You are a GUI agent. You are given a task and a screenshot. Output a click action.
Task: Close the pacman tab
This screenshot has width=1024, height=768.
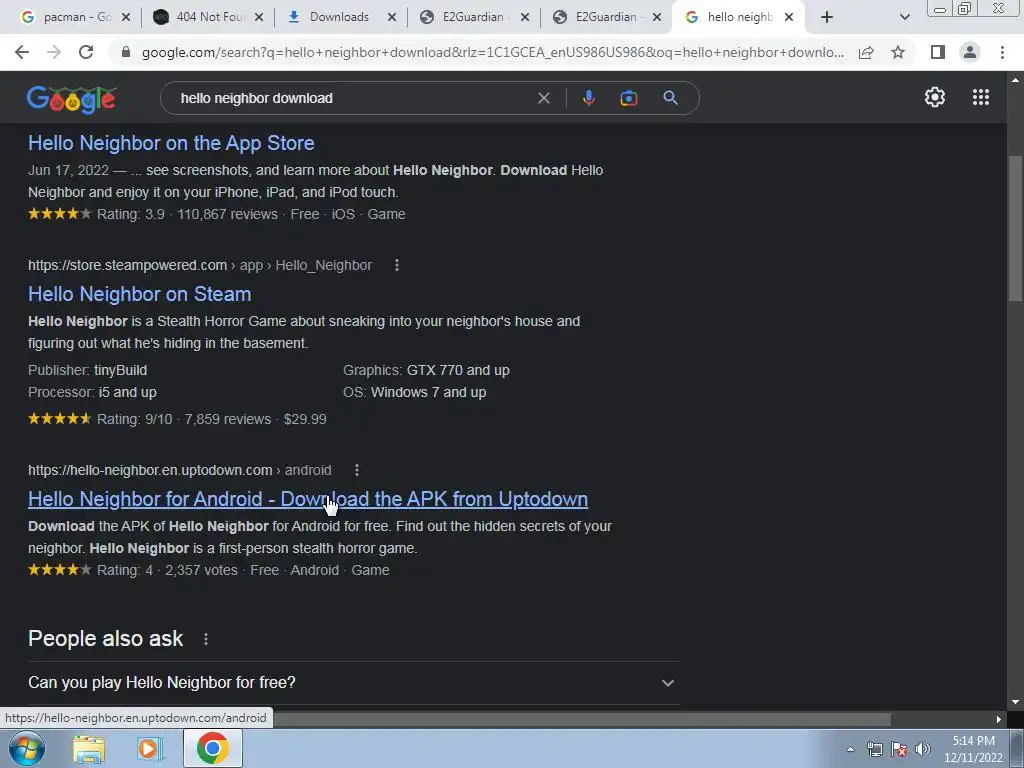pos(126,17)
